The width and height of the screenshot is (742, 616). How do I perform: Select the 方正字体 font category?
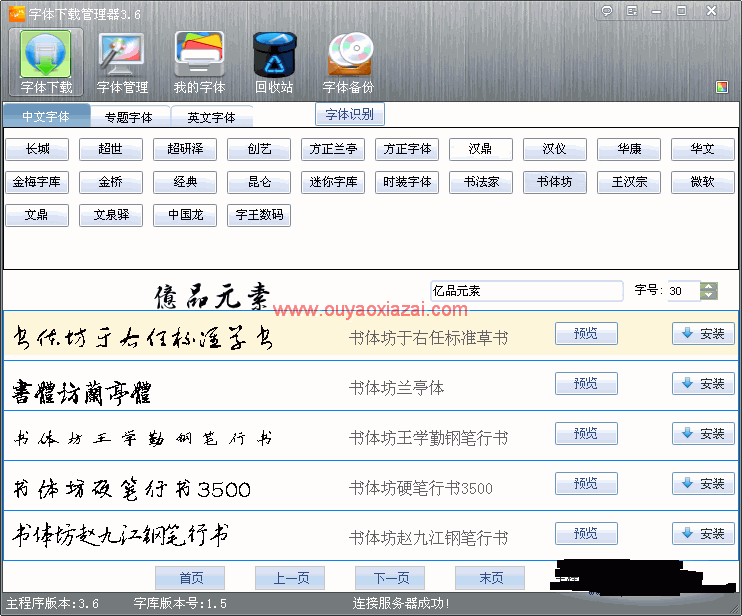(x=407, y=149)
